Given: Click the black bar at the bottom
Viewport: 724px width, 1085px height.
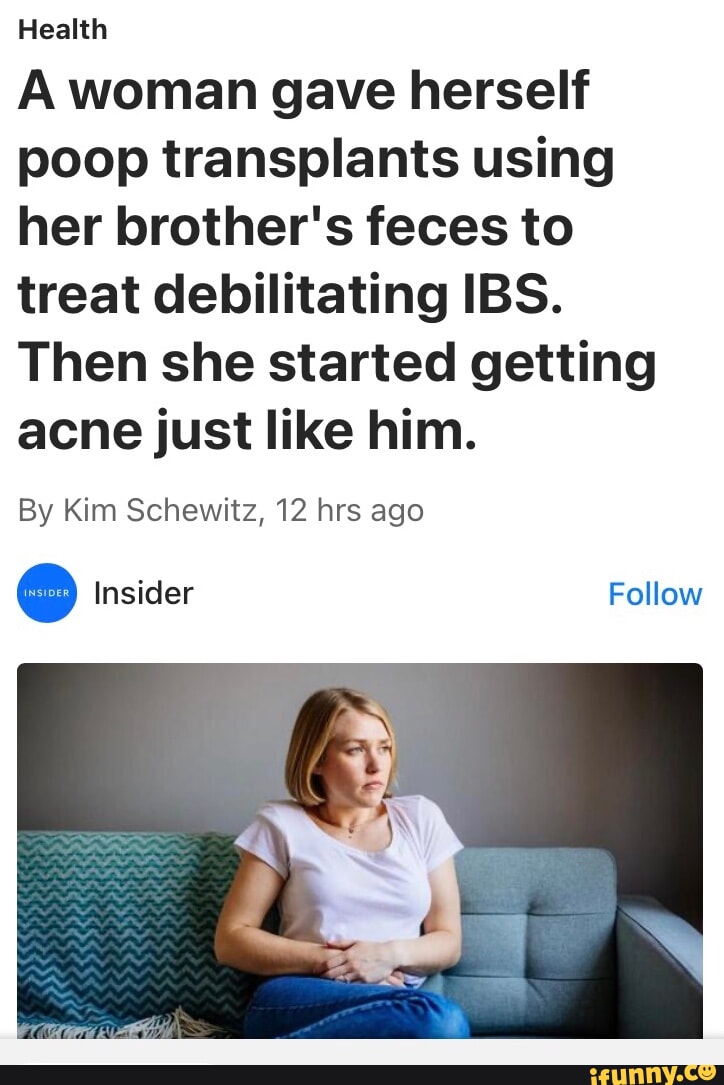Looking at the screenshot, I should tap(300, 1074).
